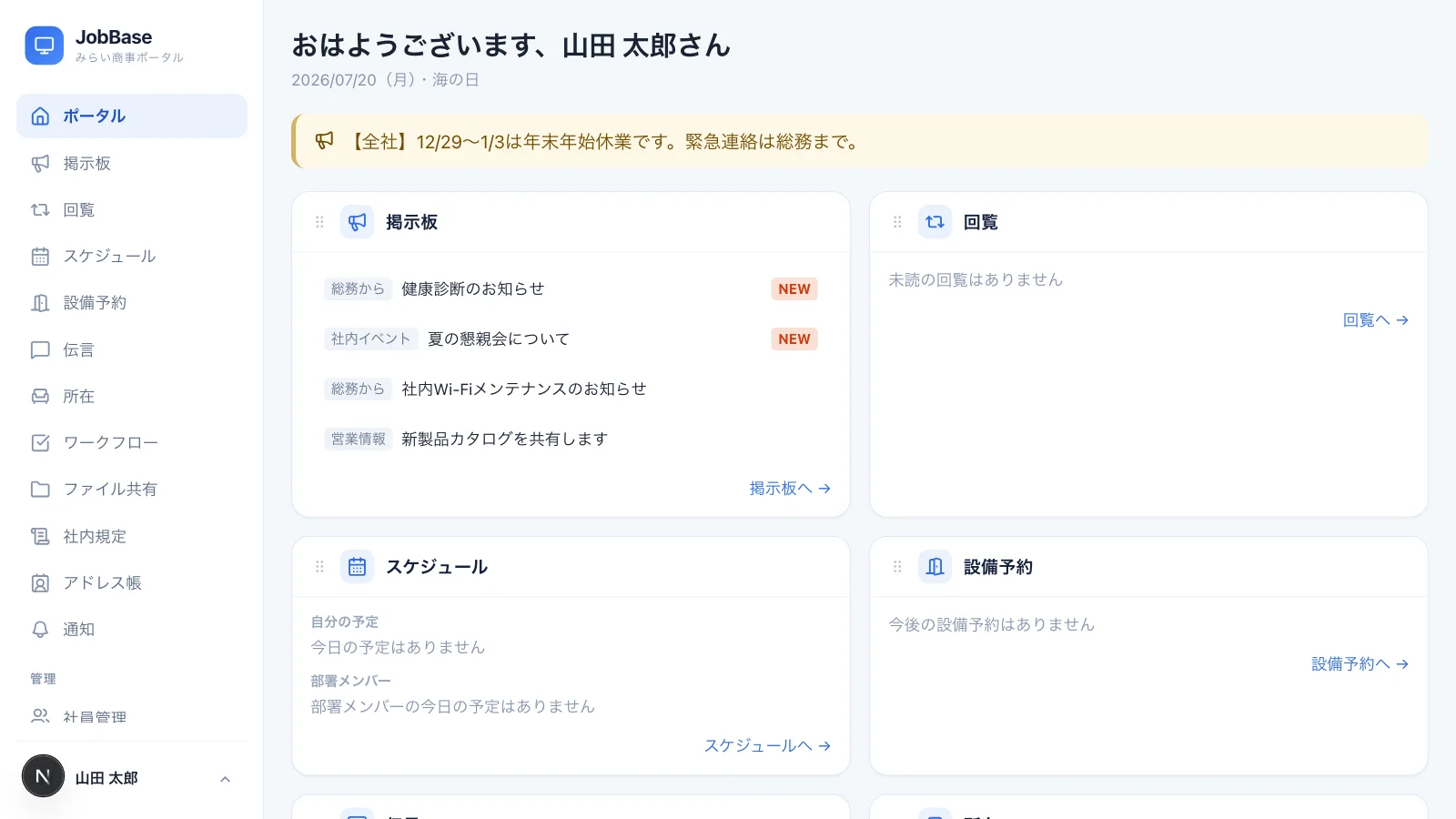Open the ワークフロー sidebar item
The height and width of the screenshot is (819, 1456).
[132, 443]
